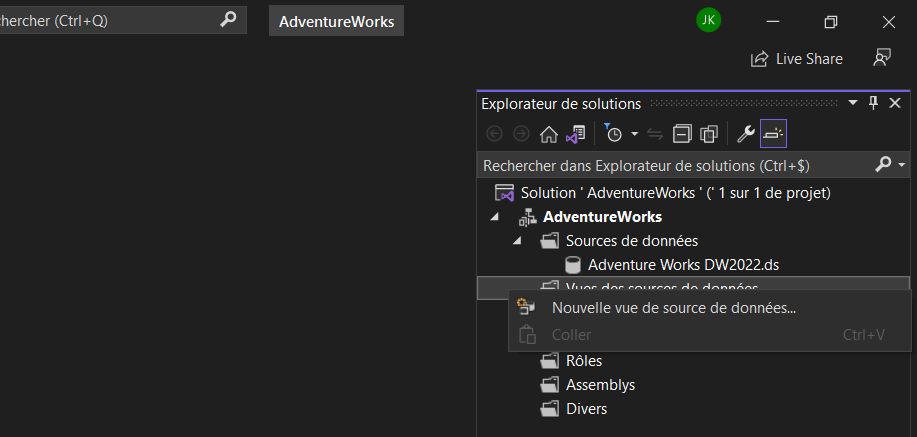Click the Sources de données folder icon
Viewport: 917px width, 437px height.
[x=550, y=240]
